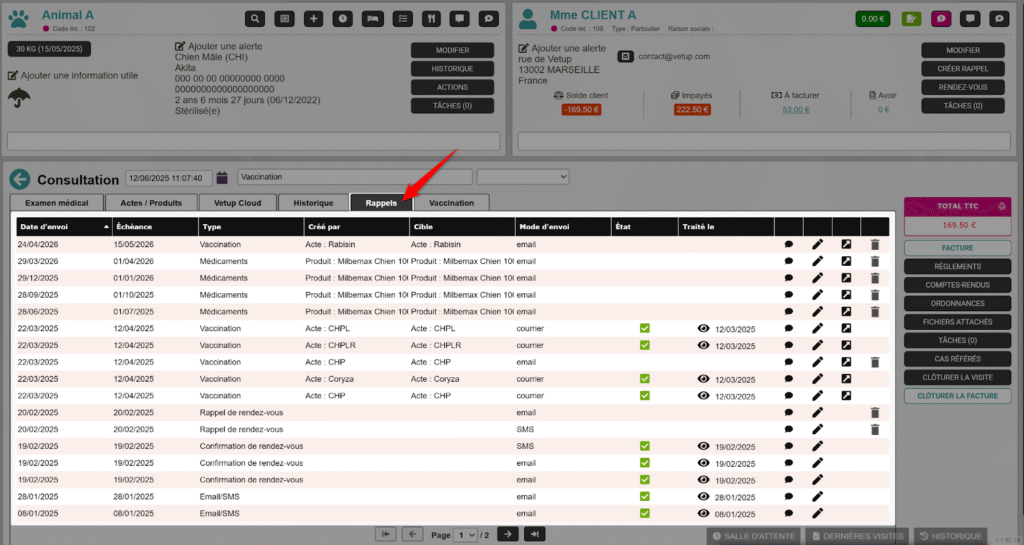This screenshot has width=1024, height=545.
Task: Click the back arrow beside Consultation
Action: (20, 179)
